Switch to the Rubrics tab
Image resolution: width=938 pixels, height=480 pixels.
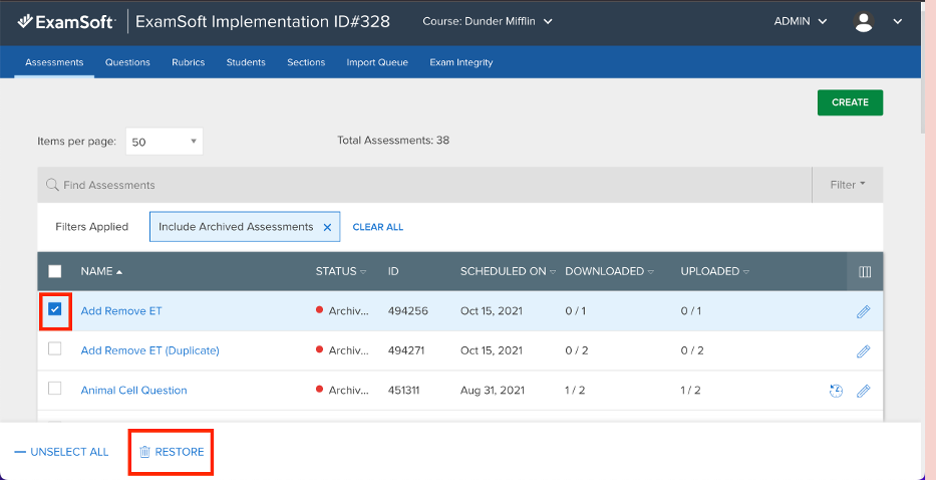pos(188,62)
